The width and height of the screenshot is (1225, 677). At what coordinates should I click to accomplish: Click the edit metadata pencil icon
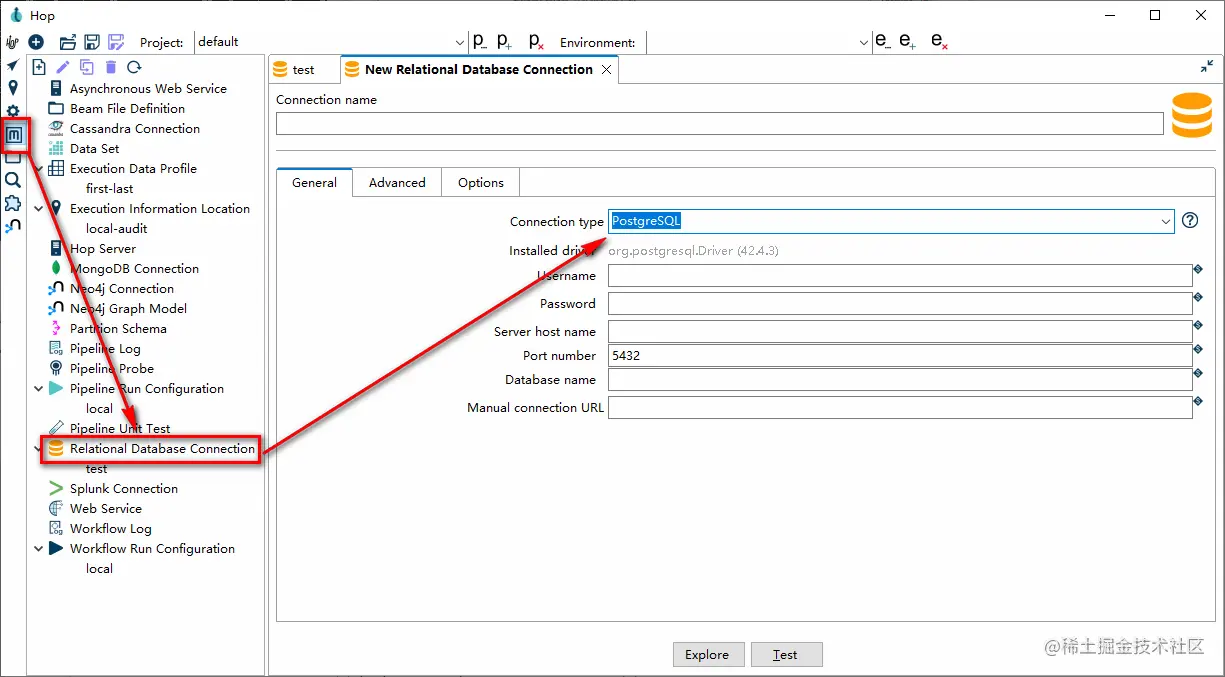pyautogui.click(x=63, y=67)
